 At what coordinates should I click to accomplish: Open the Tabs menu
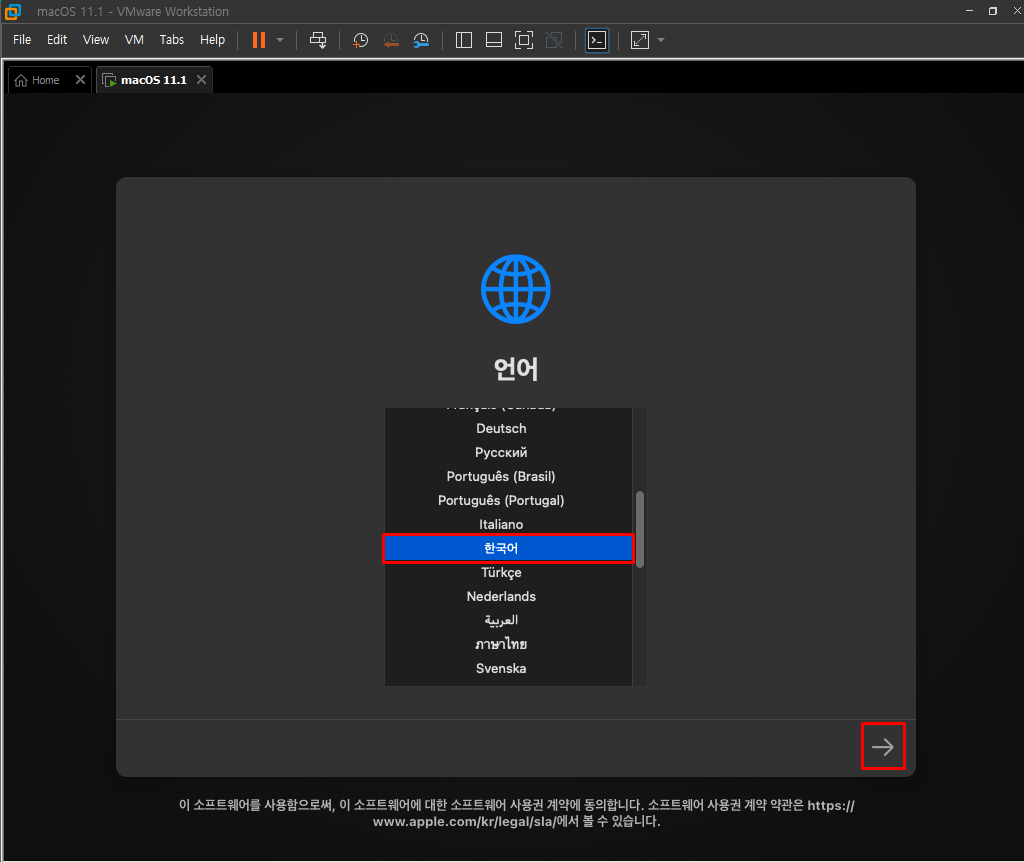pyautogui.click(x=172, y=40)
